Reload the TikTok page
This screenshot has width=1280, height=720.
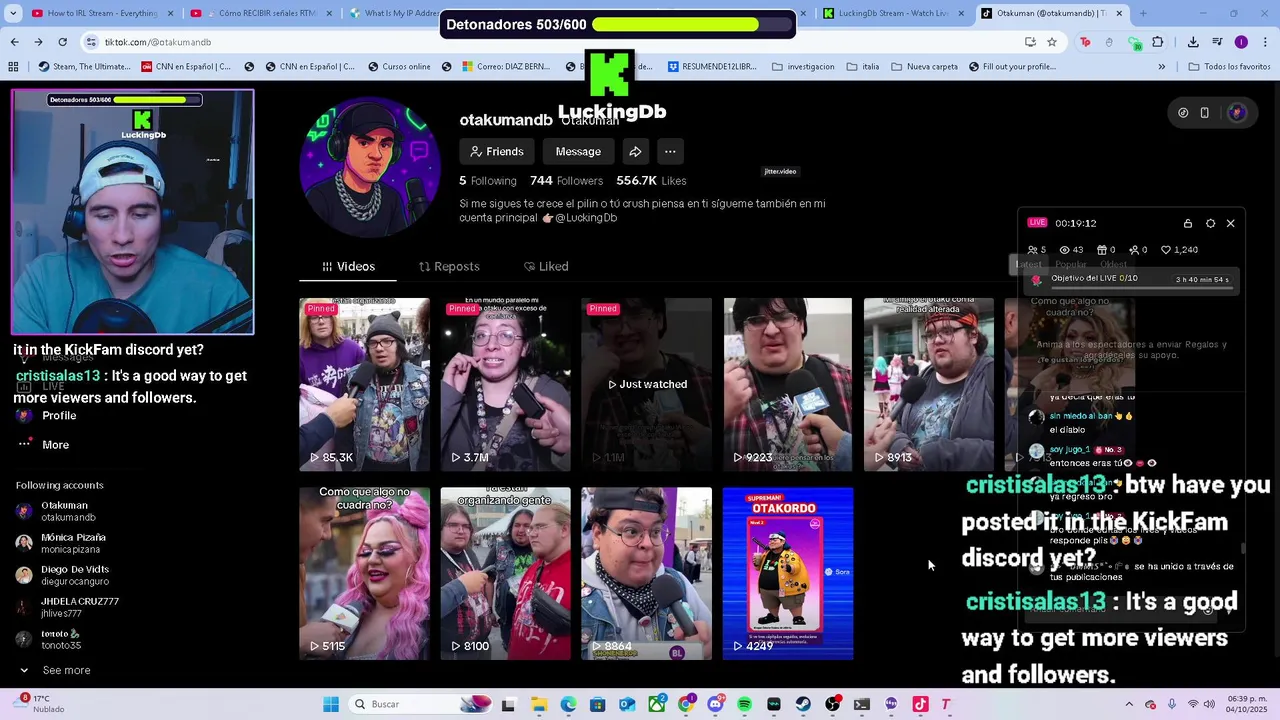(62, 42)
